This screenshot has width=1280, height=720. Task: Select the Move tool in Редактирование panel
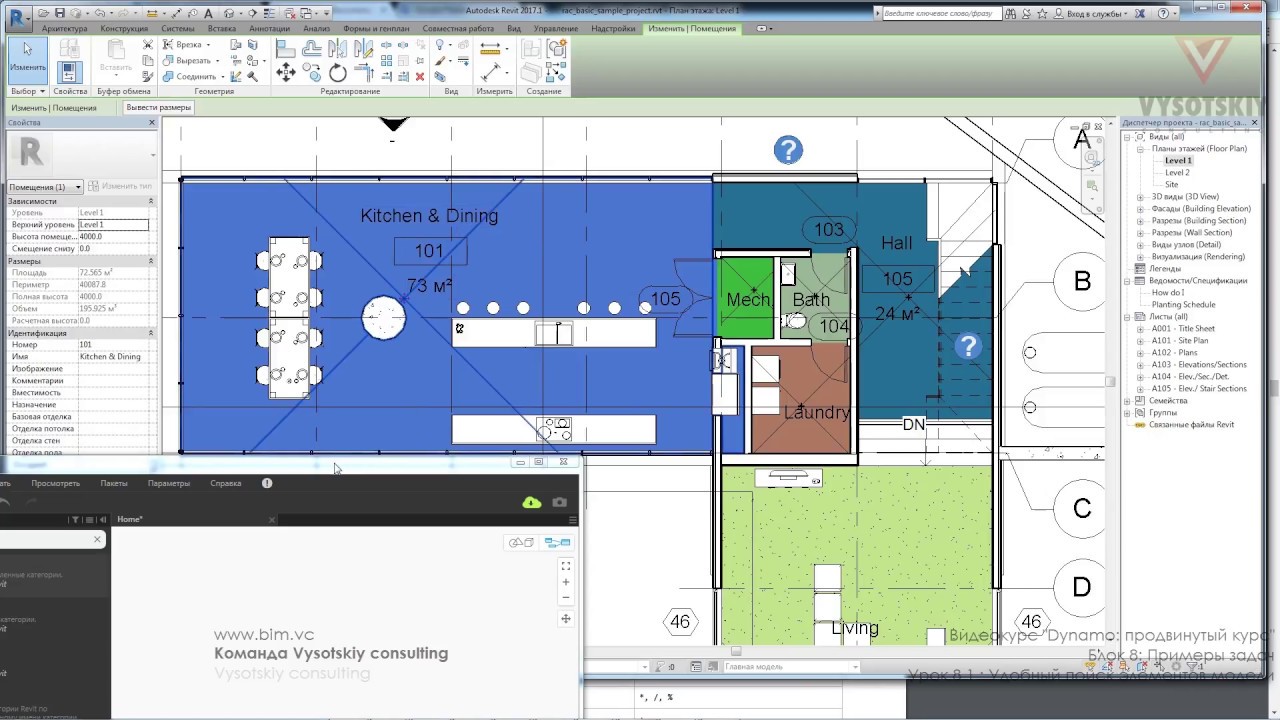(286, 72)
